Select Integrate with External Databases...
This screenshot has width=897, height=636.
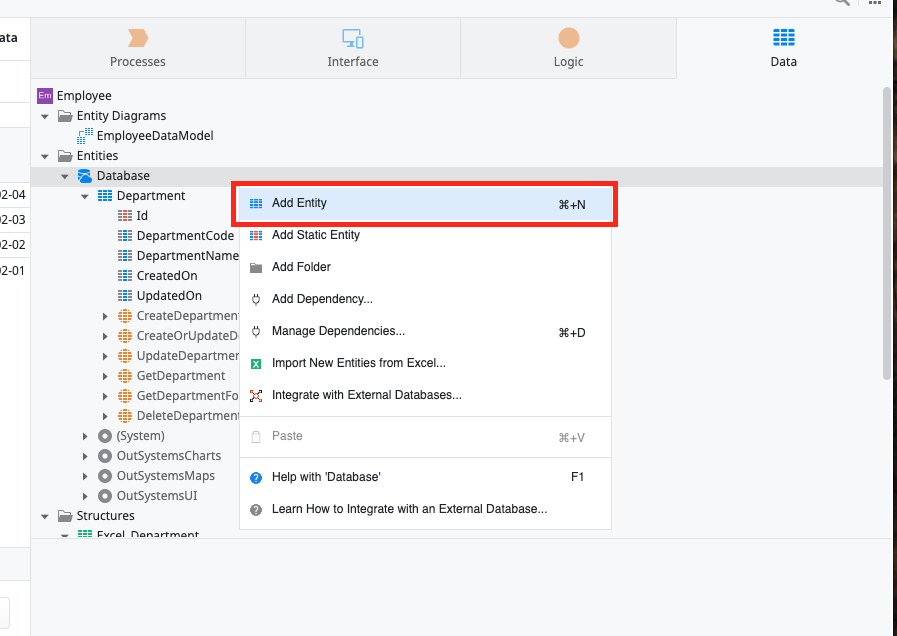pos(424,395)
